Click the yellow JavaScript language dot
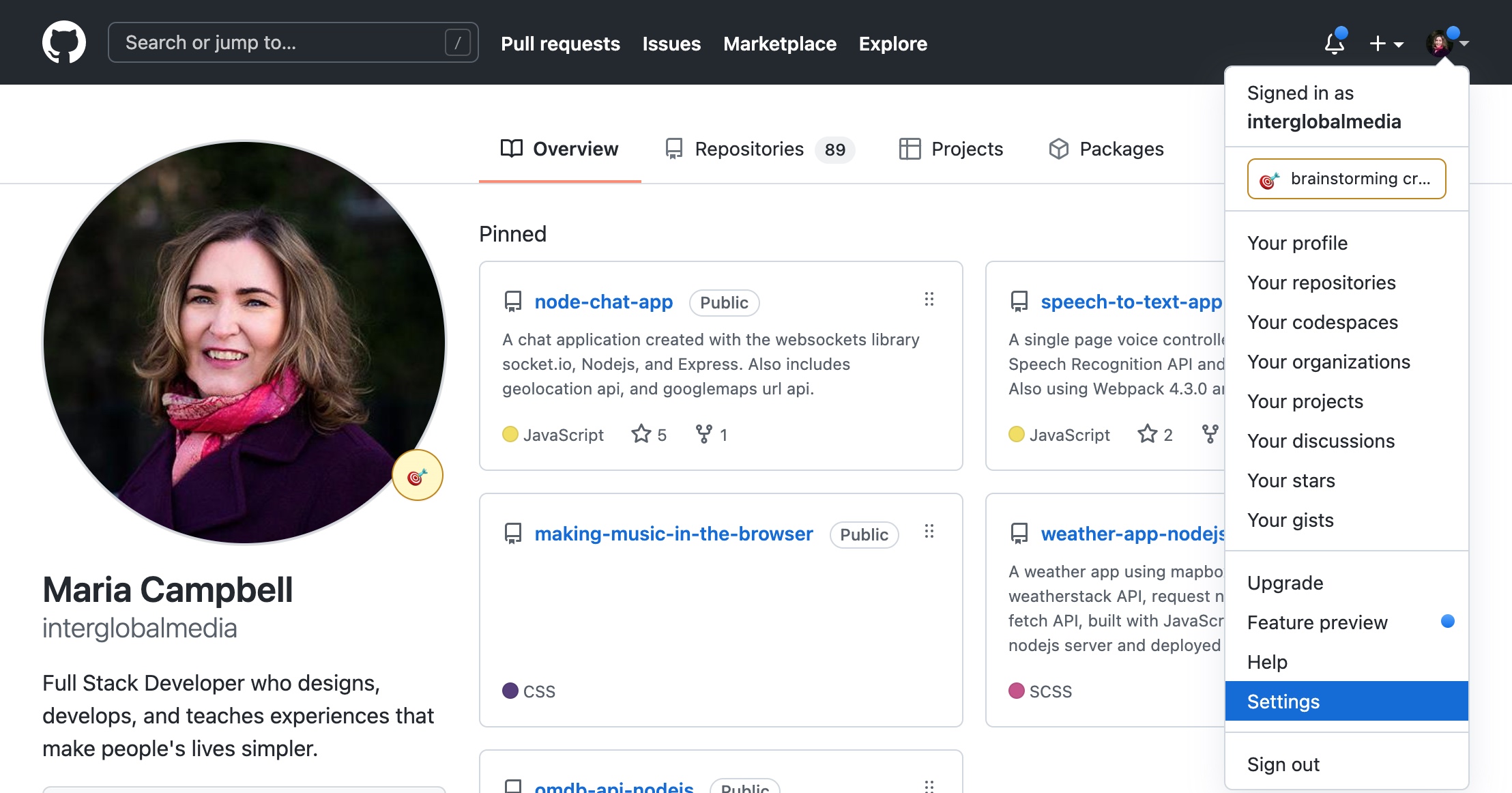Screen dimensions: 1512x793 [510, 434]
